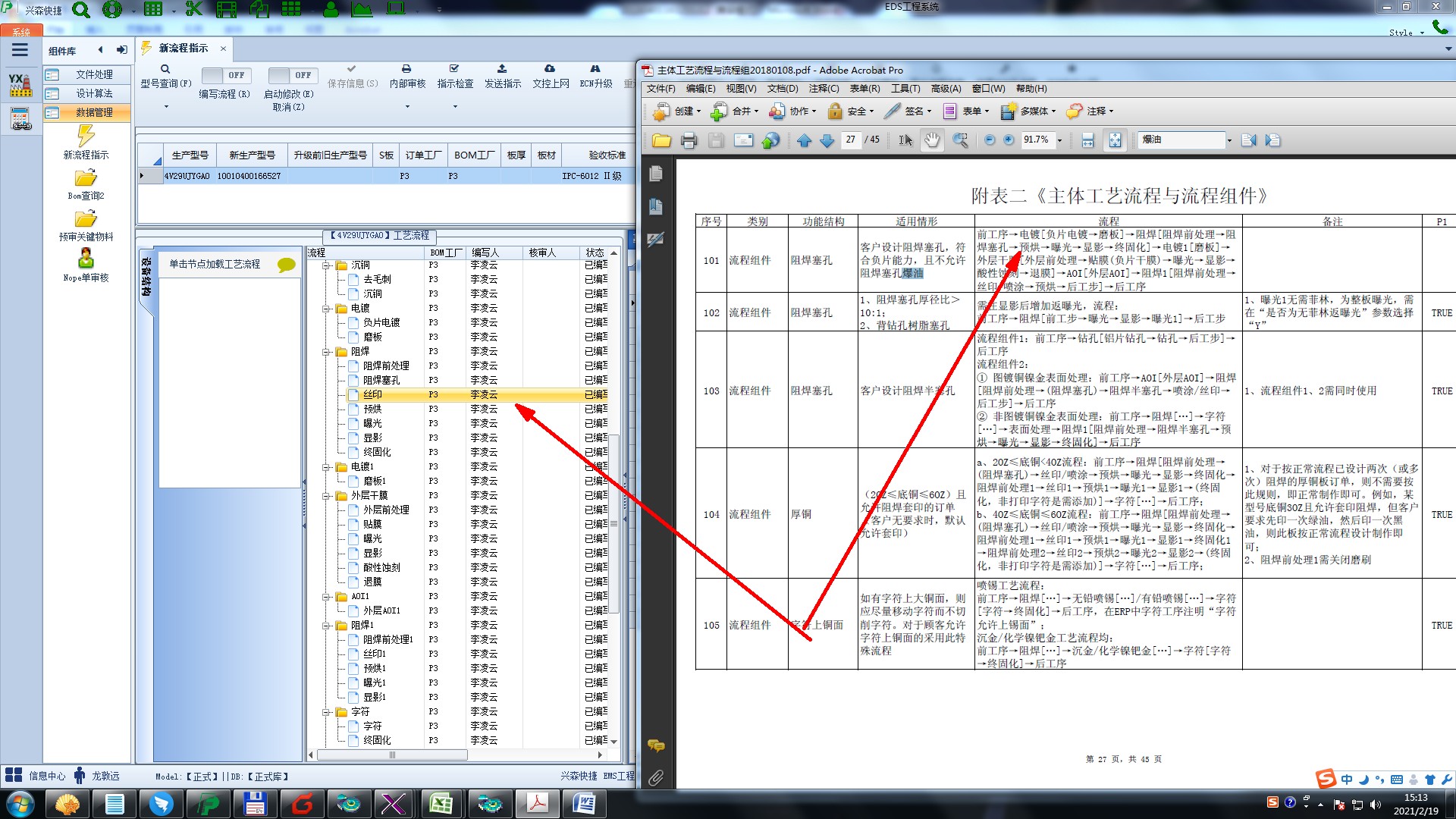Viewport: 1456px width, 819px height.
Task: Open the 注释(C) menu in Acrobat
Action: tap(824, 89)
